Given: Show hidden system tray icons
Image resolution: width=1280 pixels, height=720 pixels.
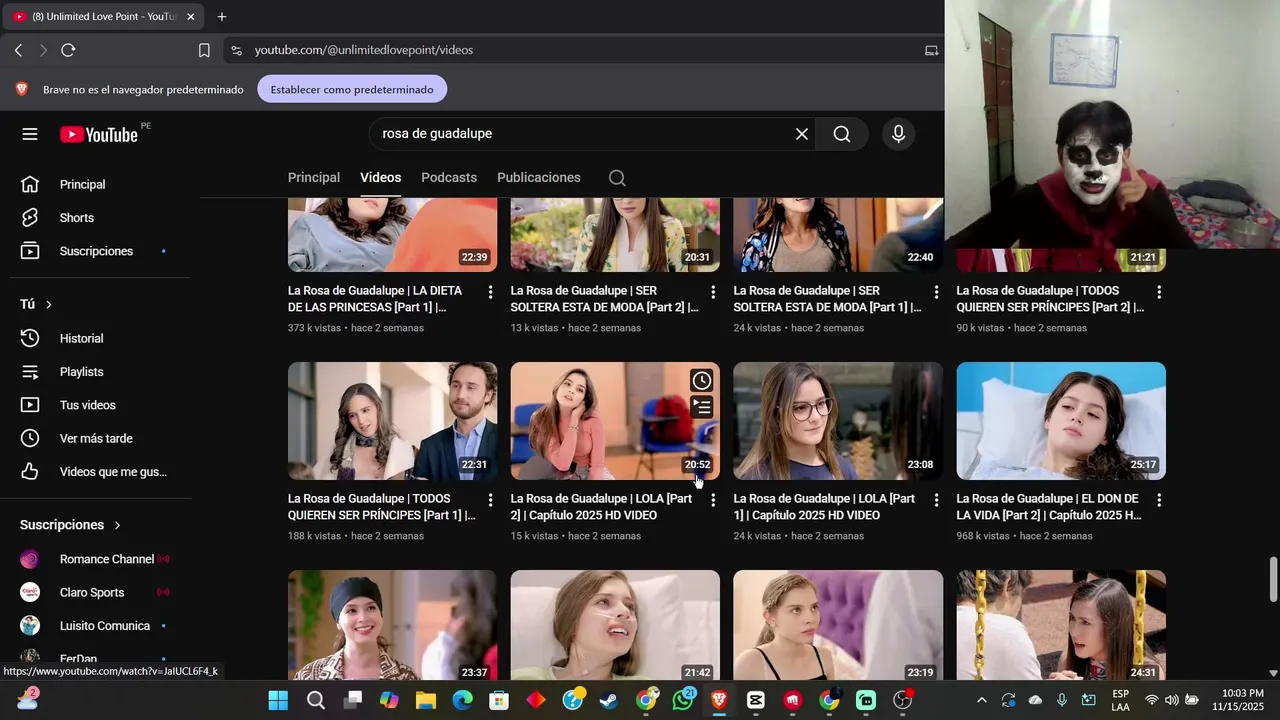Looking at the screenshot, I should point(981,700).
